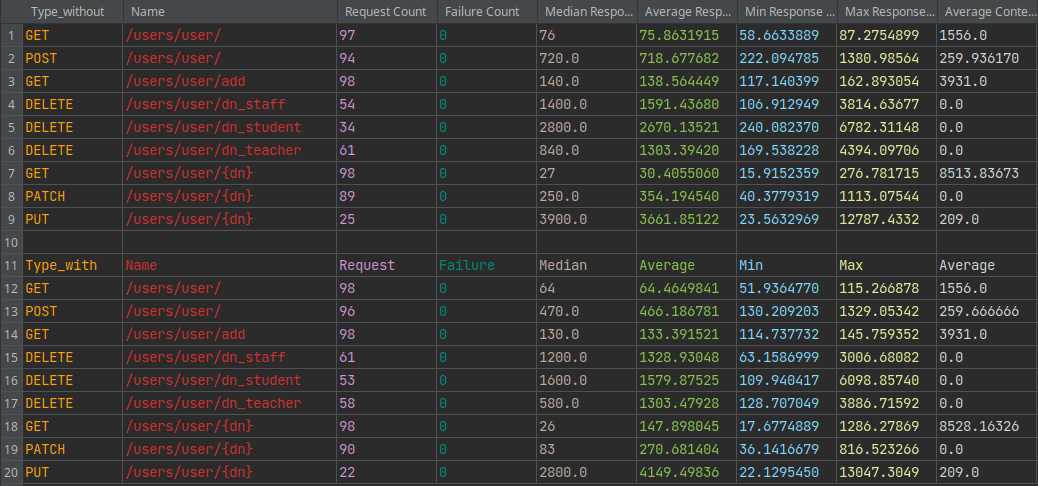Sort by the Request Count column header
This screenshot has width=1038, height=486.
click(x=385, y=12)
